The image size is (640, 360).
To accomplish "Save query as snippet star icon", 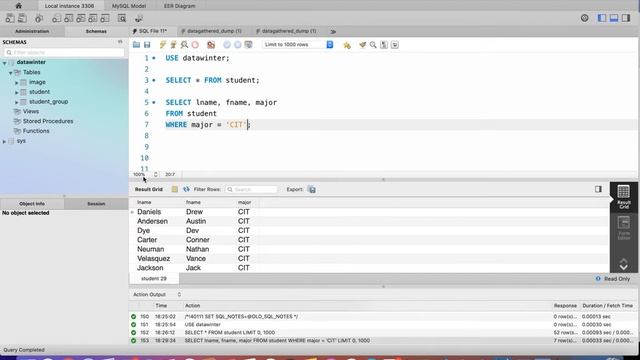I will [x=347, y=45].
